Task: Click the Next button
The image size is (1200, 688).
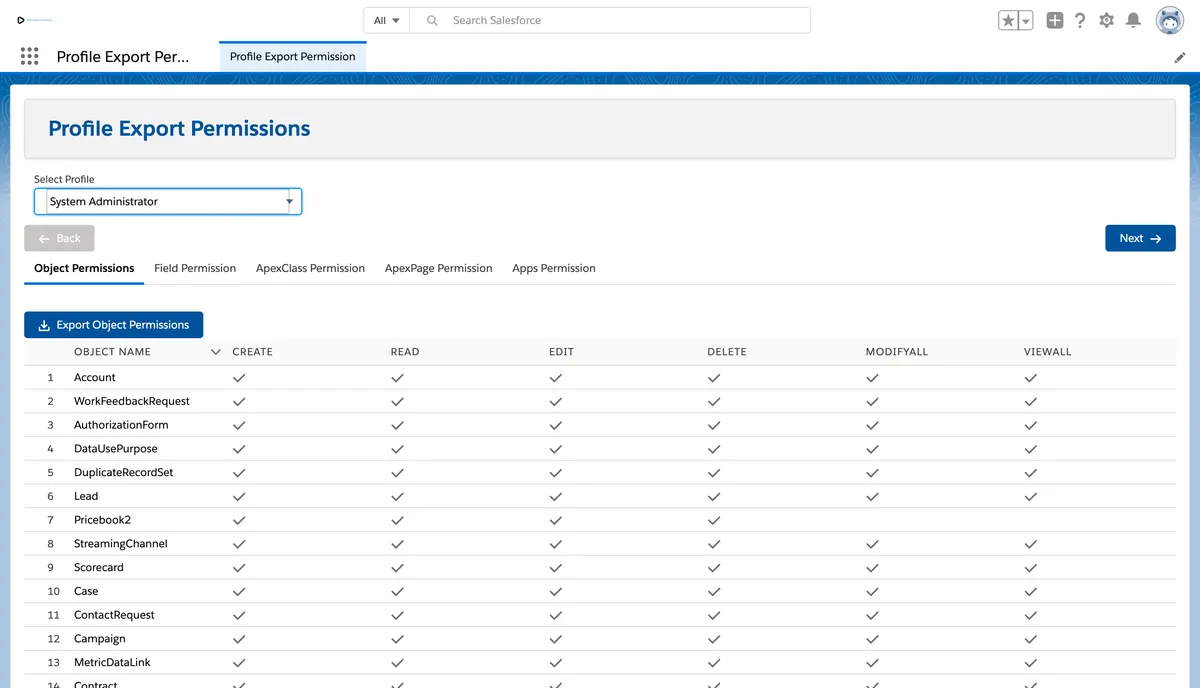Action: [x=1140, y=238]
